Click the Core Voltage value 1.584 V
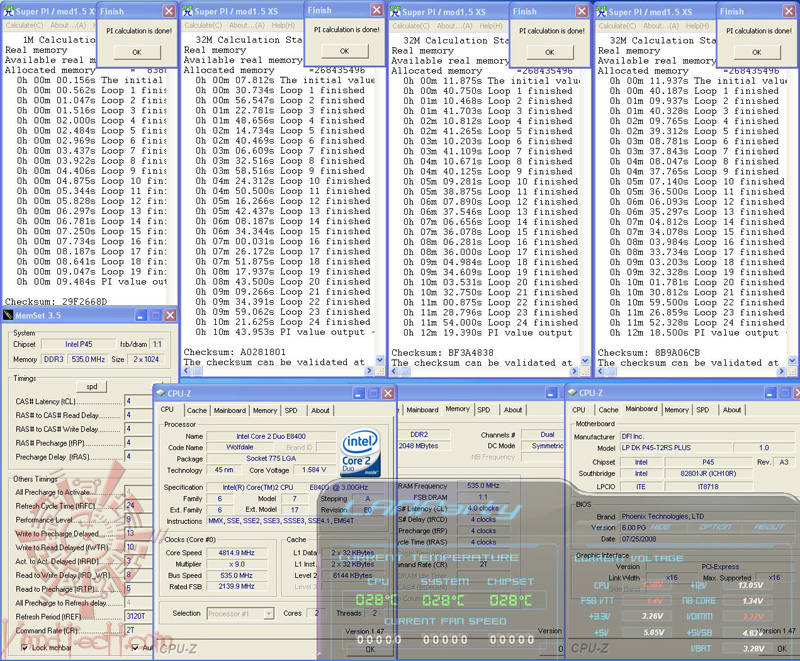Image resolution: width=800 pixels, height=661 pixels. [x=314, y=470]
